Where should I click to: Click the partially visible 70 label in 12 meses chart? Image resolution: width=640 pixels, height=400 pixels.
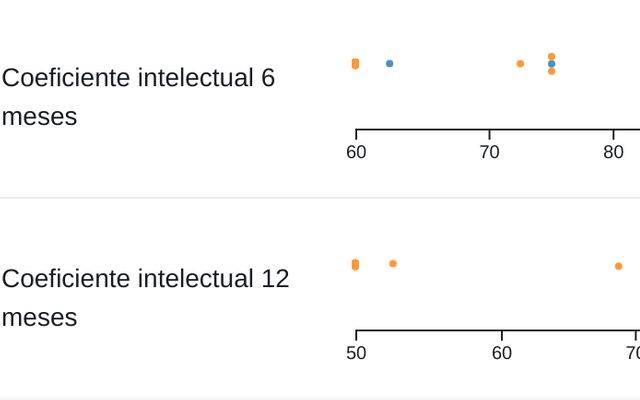(x=632, y=352)
